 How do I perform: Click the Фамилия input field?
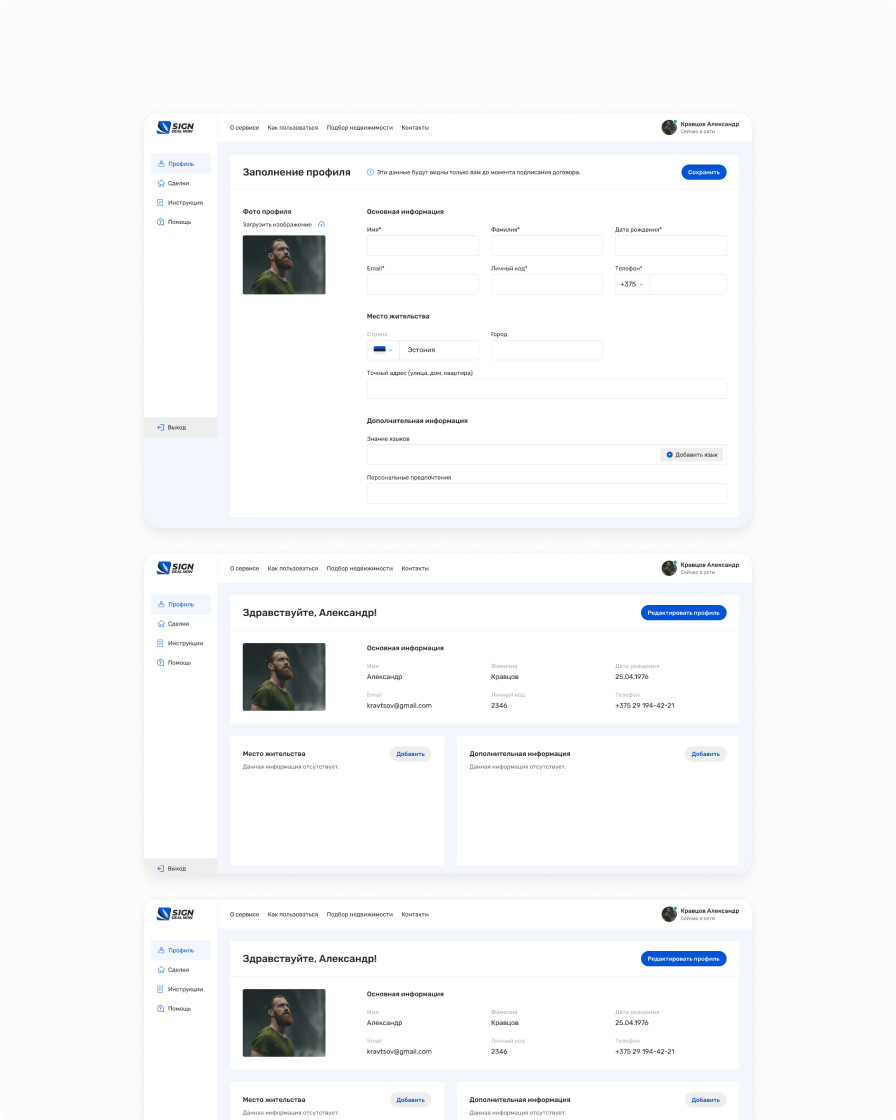click(547, 246)
